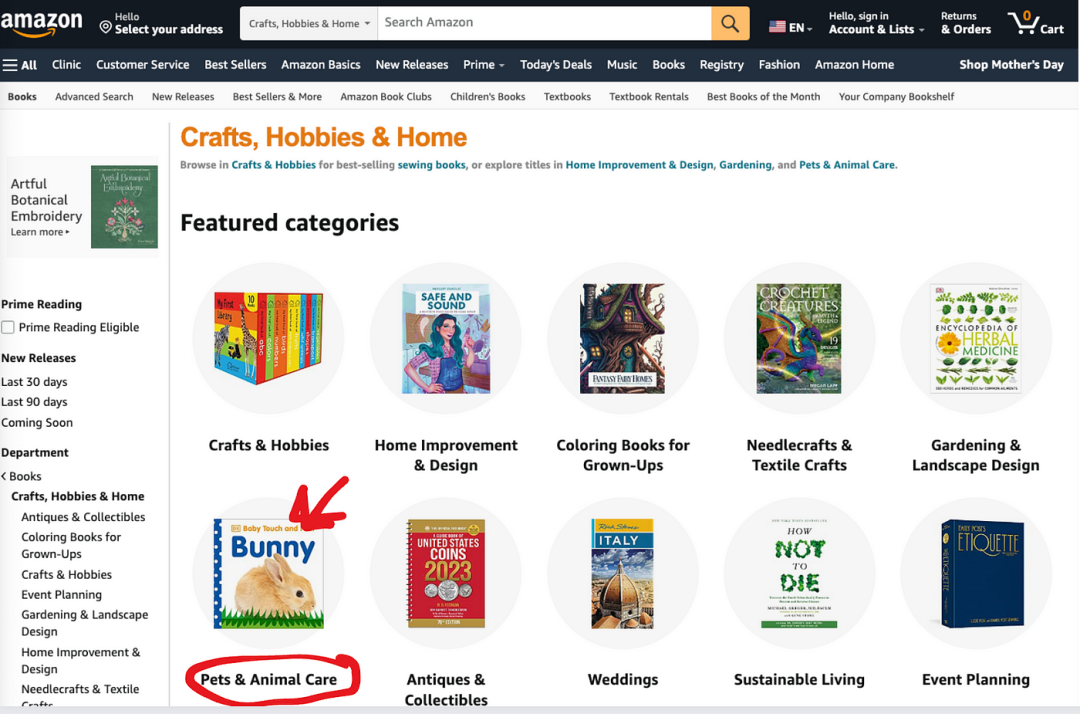
Task: Open the shopping cart
Action: pos(1035,23)
